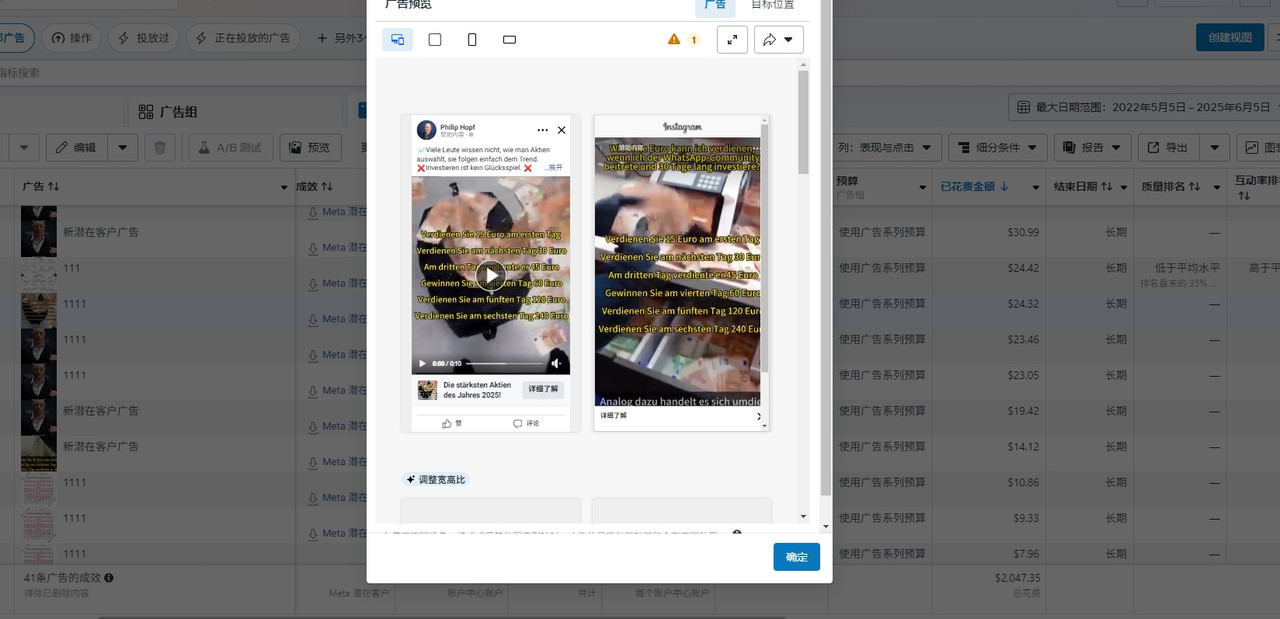Open the 最大日期范围 date range picker
Image resolution: width=1280 pixels, height=619 pixels.
coord(1143,107)
